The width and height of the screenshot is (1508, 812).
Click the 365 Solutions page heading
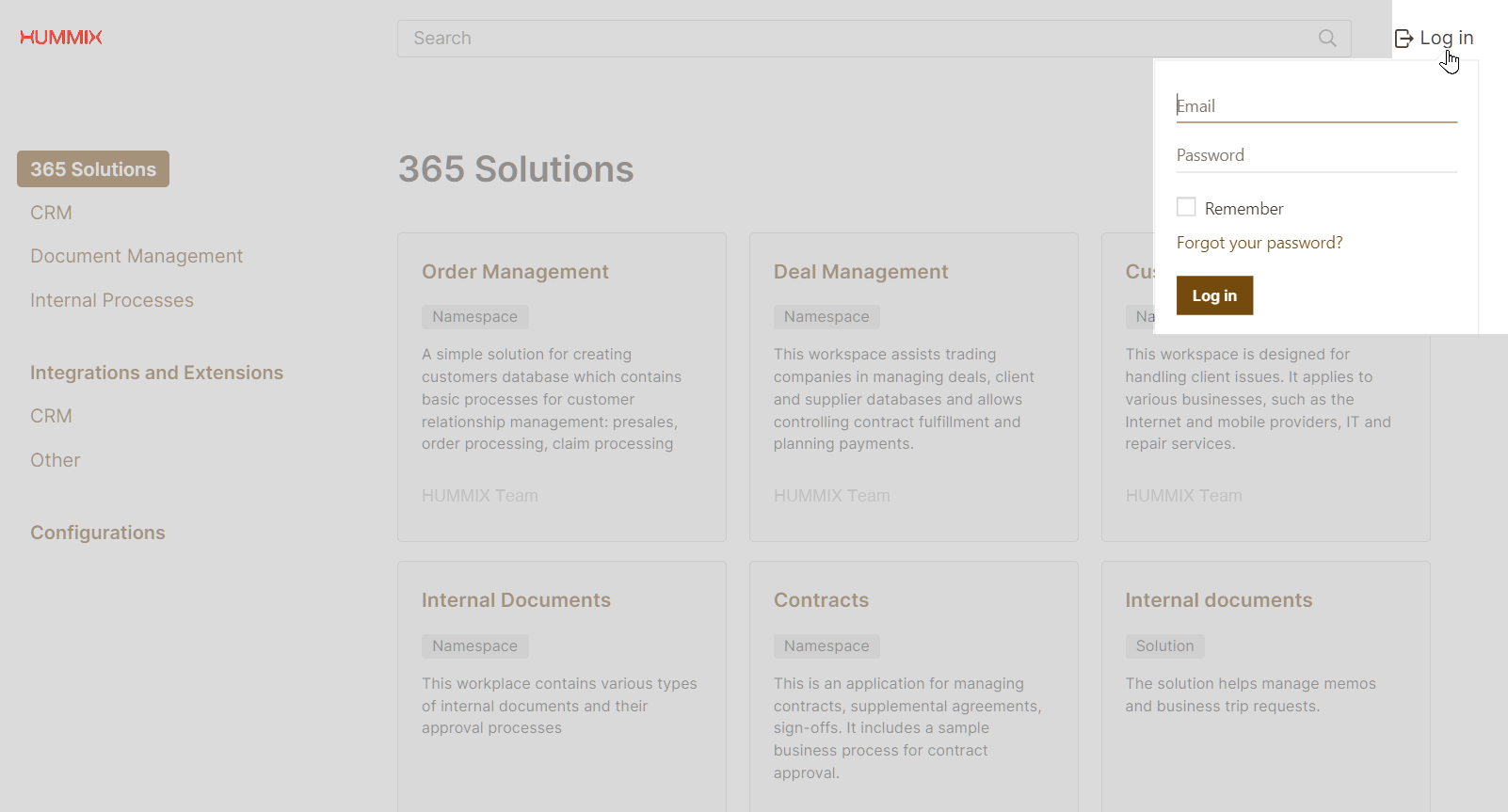(516, 169)
